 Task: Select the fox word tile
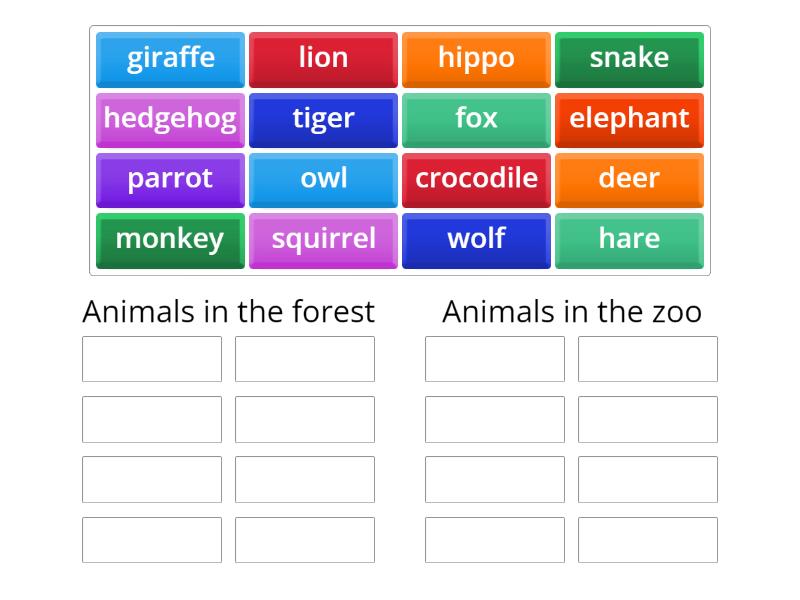476,119
